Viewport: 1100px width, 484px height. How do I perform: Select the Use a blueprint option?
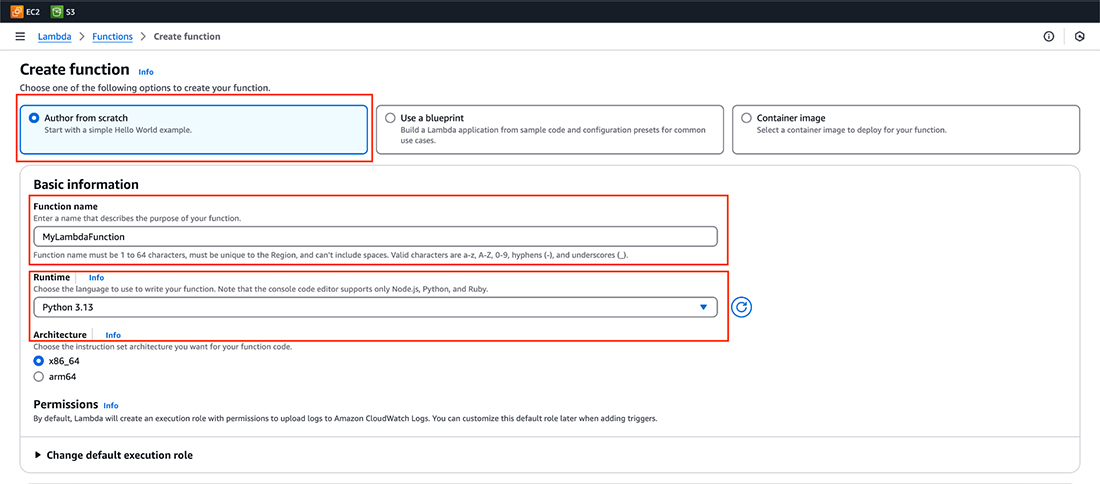tap(549, 130)
